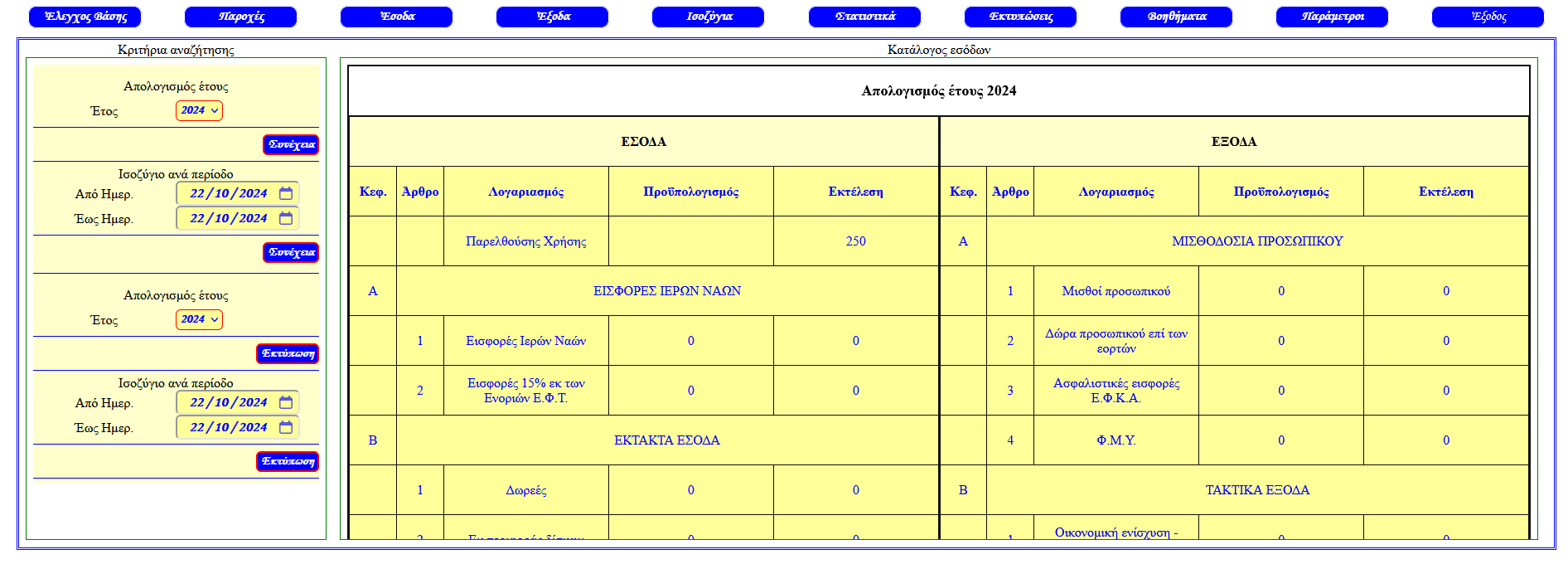Open calendar picker for 'Από Ημερ.' above Συνέχεια
Image resolution: width=1568 pixels, height=564 pixels.
coord(286,193)
